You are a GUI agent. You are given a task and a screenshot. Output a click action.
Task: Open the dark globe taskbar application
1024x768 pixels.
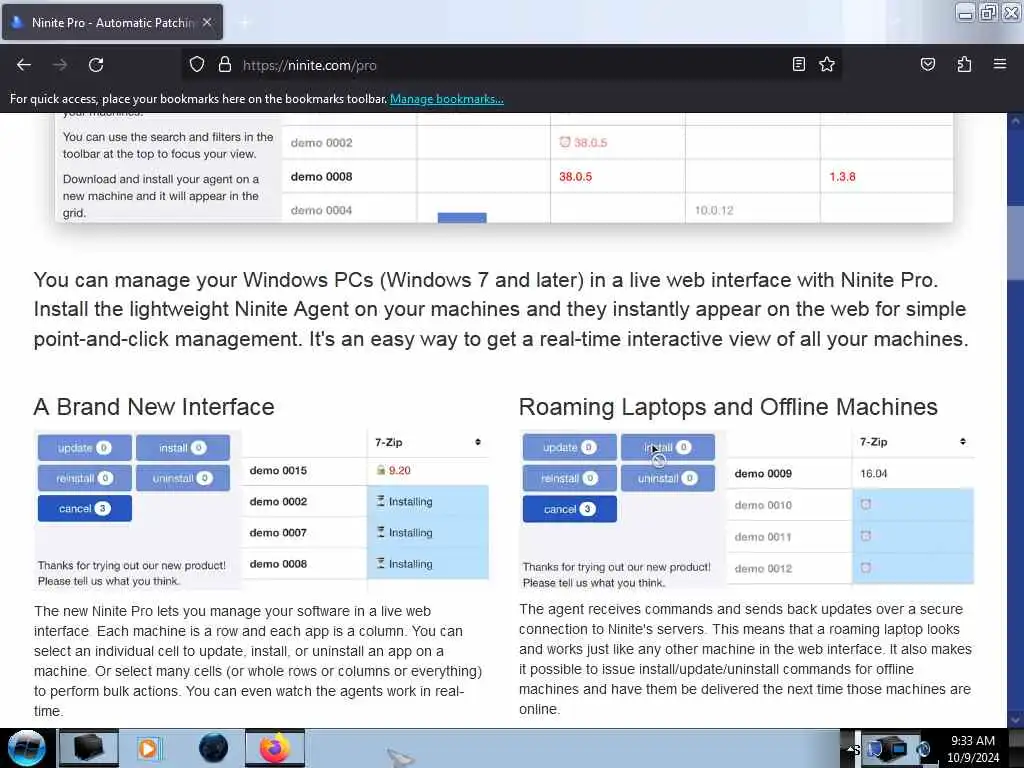pos(214,748)
